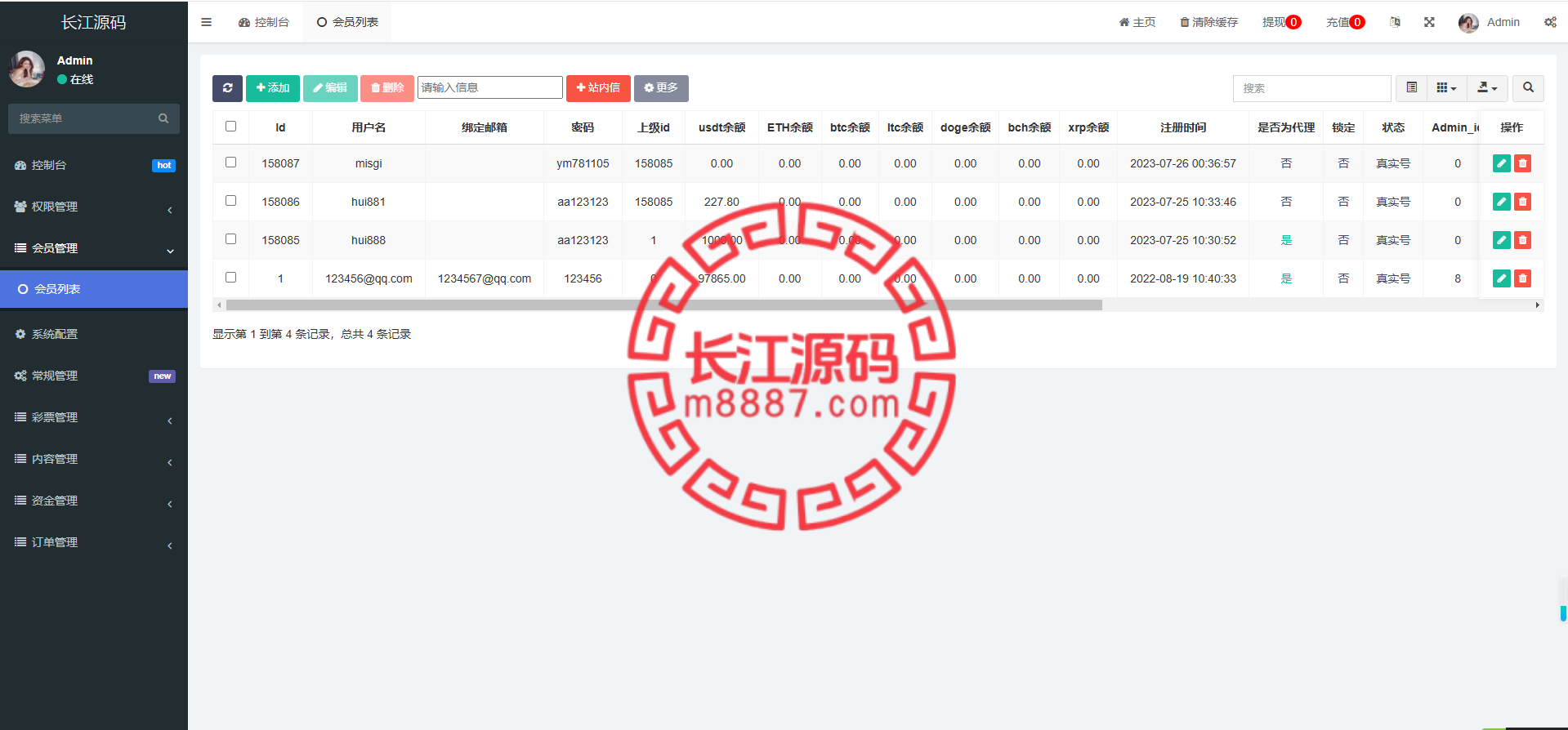Screen dimensions: 1568x730
Task: Select 会员列表 in the sidebar
Action: pyautogui.click(x=94, y=289)
